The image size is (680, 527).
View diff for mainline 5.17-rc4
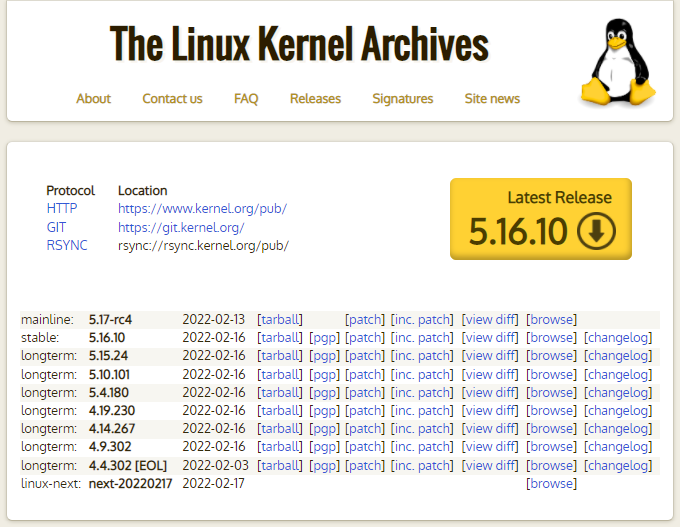click(490, 320)
